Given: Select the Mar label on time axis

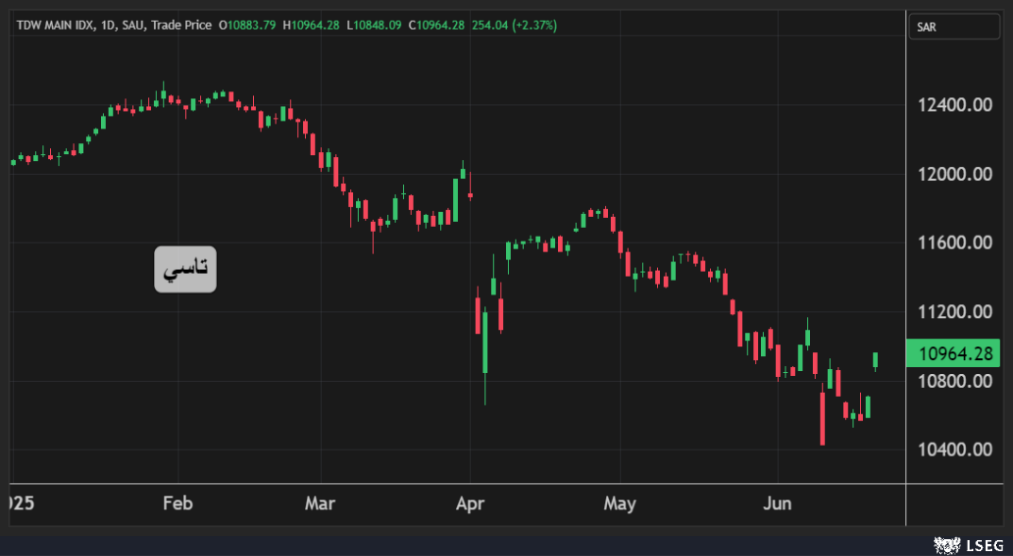Looking at the screenshot, I should point(320,503).
